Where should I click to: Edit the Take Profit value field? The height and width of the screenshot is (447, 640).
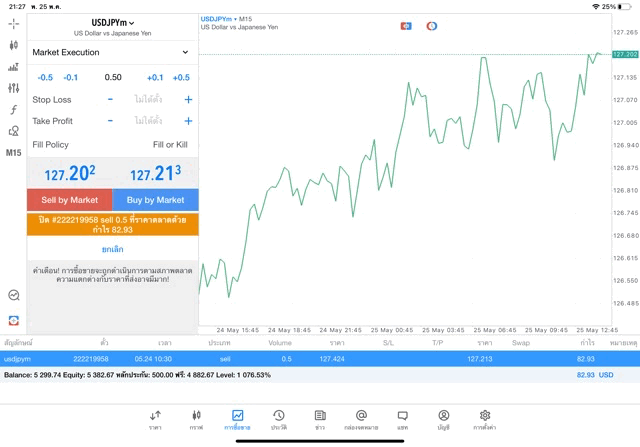click(149, 121)
